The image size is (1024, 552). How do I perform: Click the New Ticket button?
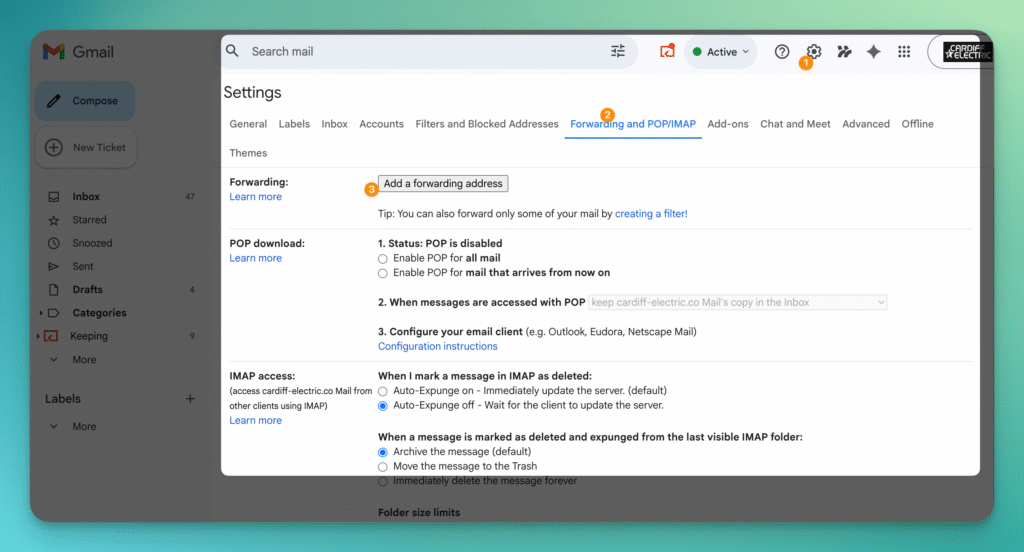coord(86,148)
